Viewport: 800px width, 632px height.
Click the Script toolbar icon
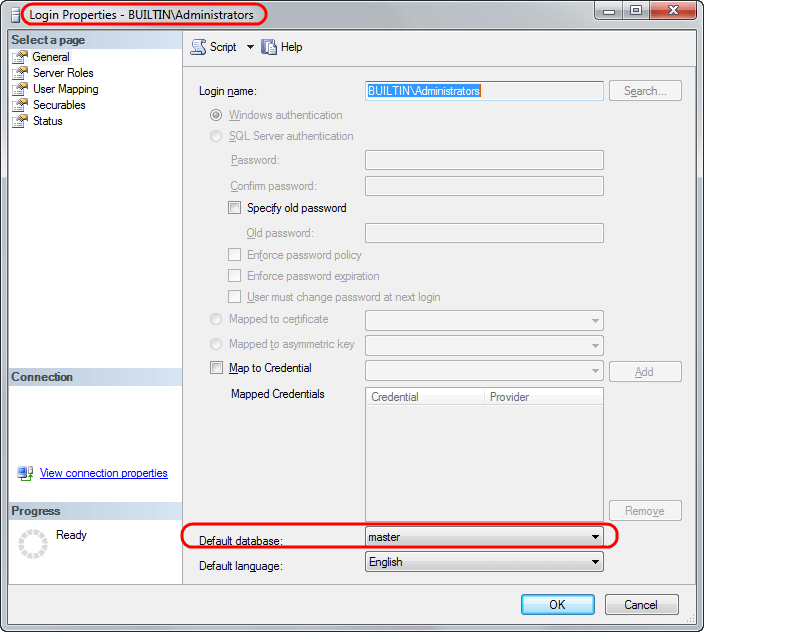(x=198, y=47)
